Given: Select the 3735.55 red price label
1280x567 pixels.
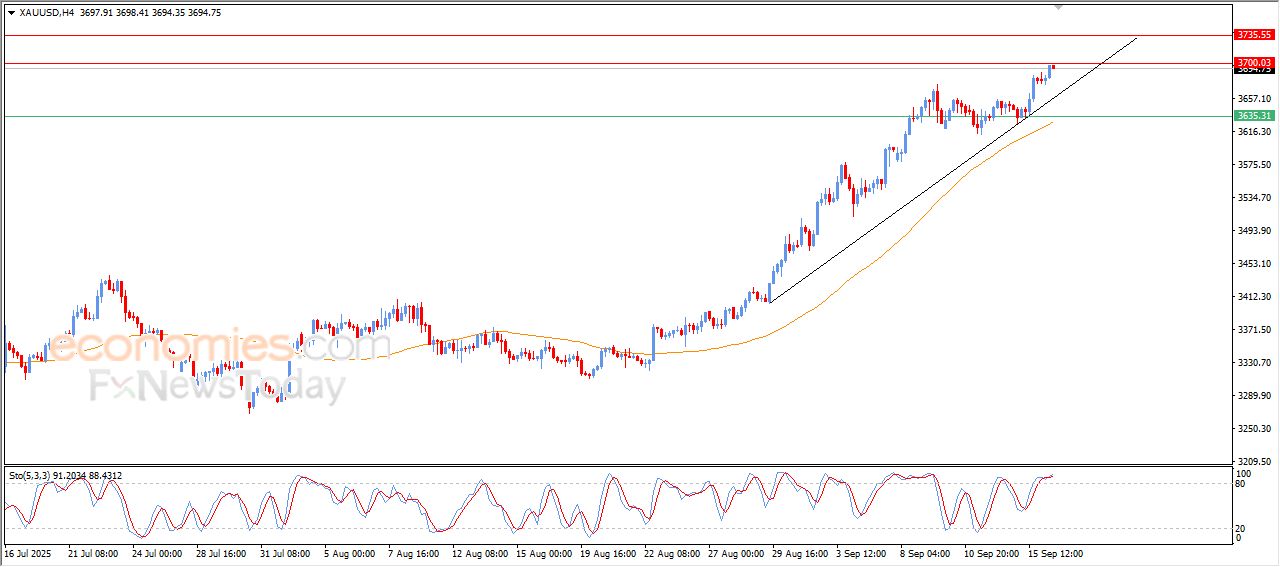Looking at the screenshot, I should click(1254, 34).
